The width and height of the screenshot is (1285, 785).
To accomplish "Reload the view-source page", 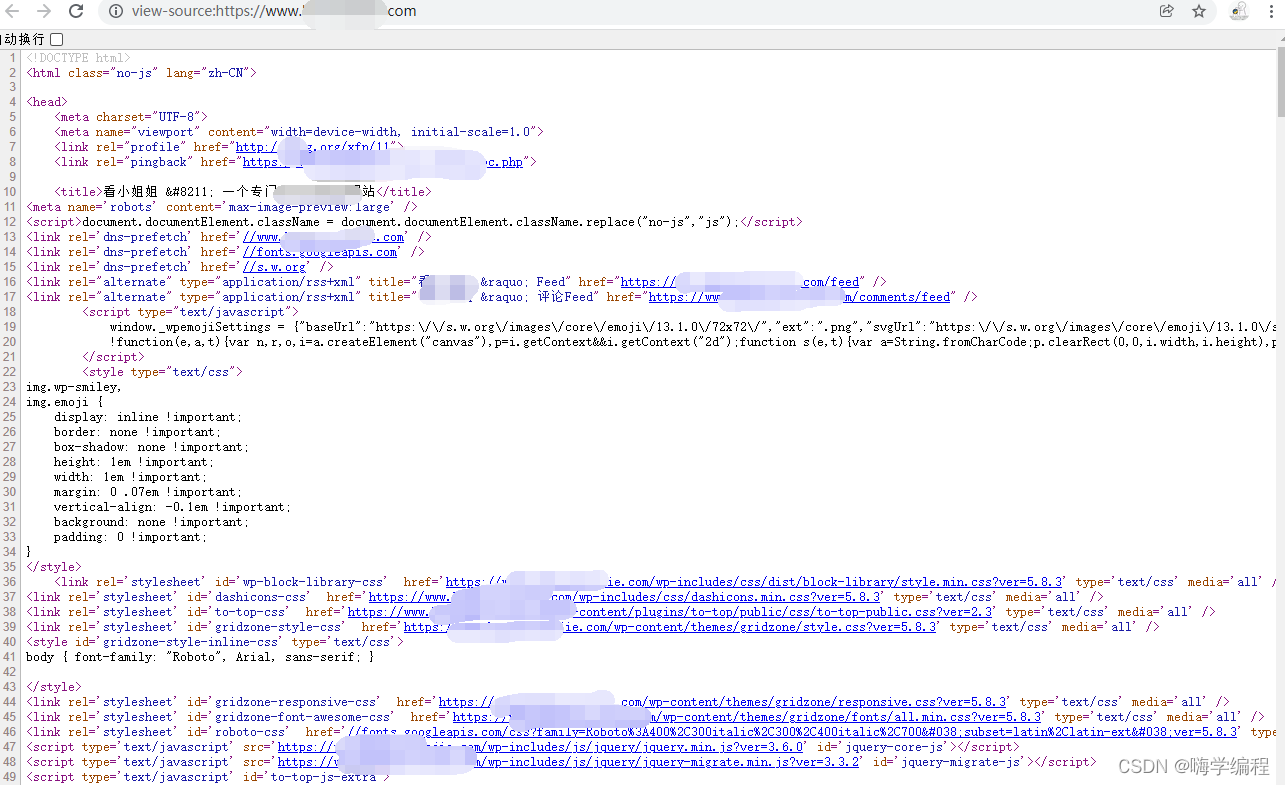I will click(x=76, y=11).
